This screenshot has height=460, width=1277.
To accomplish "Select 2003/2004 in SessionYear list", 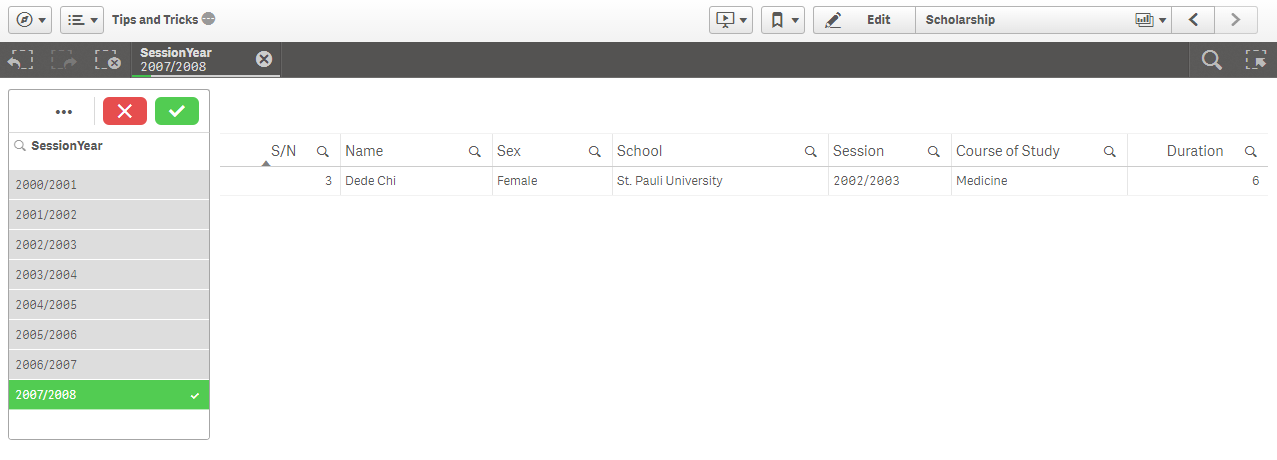I will 109,275.
